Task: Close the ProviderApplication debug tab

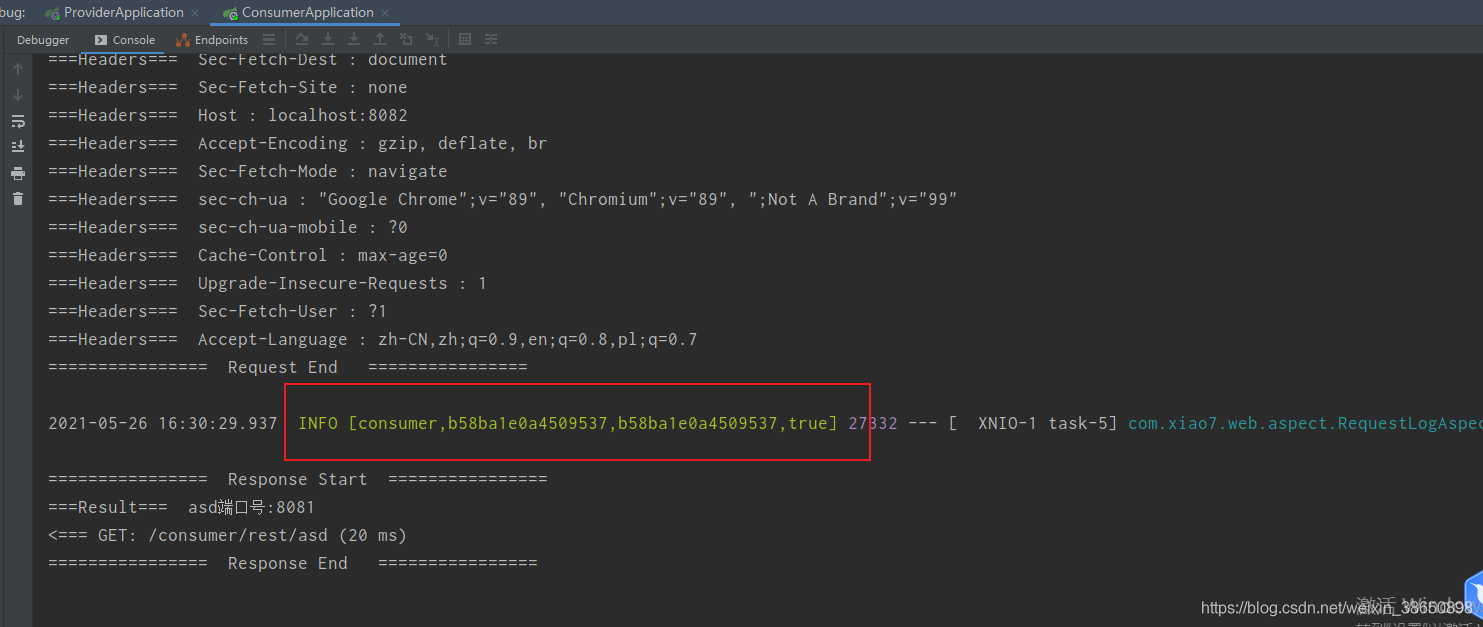Action: (x=196, y=13)
